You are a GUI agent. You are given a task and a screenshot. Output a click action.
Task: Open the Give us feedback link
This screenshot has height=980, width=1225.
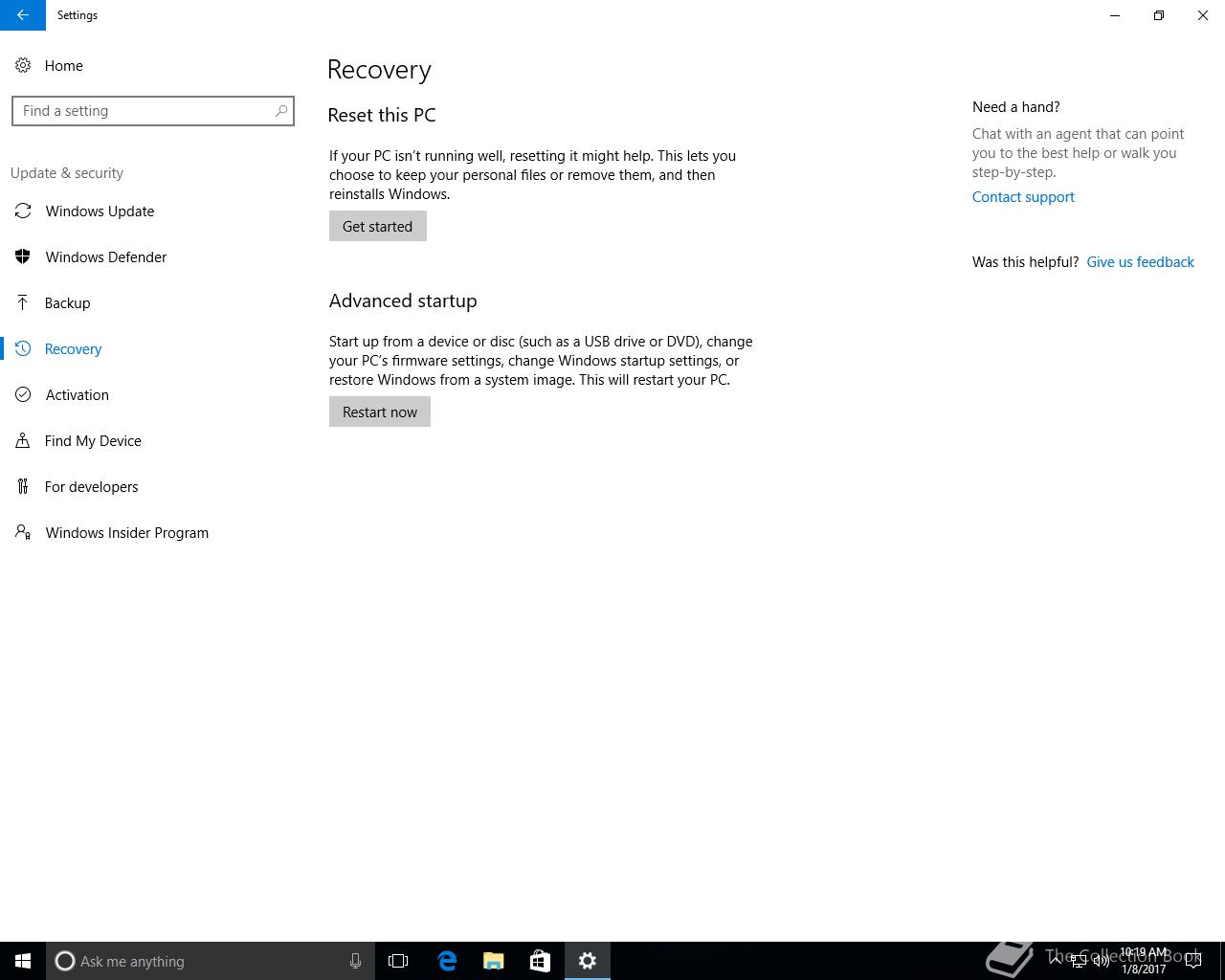click(x=1140, y=262)
